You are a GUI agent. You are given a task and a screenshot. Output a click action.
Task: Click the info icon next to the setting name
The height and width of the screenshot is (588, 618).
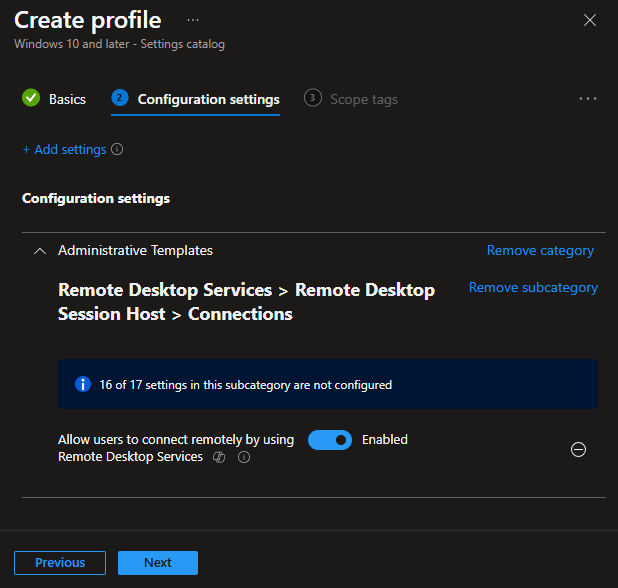pos(244,457)
